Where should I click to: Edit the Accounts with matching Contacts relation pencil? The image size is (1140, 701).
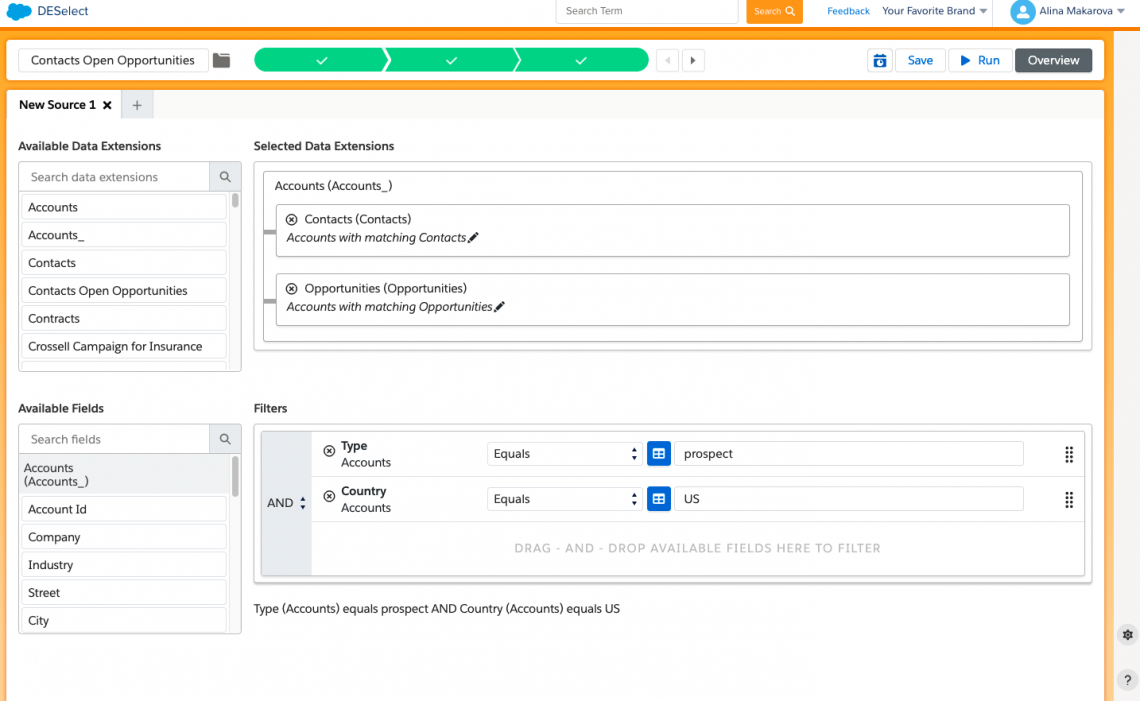pos(474,237)
